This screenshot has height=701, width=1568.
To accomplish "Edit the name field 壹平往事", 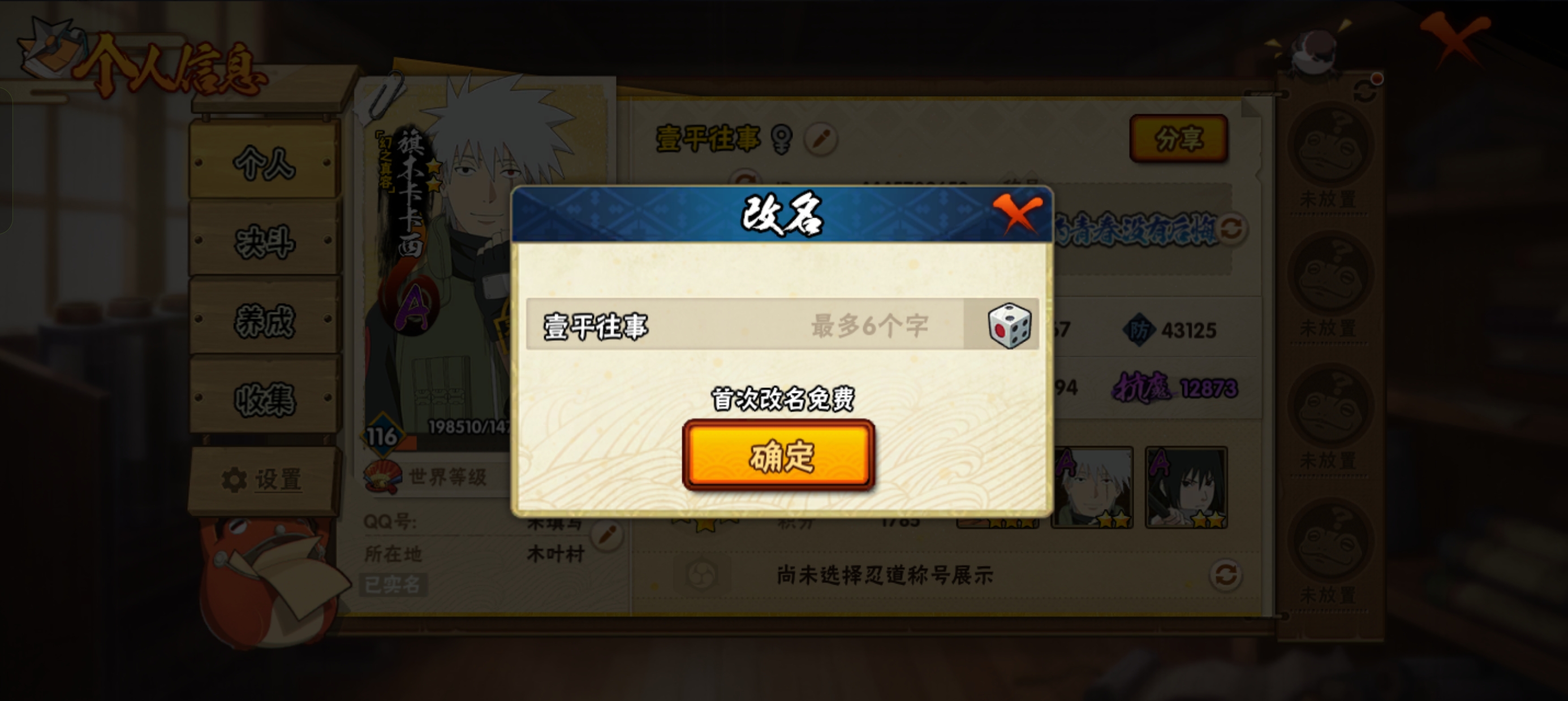I will click(x=745, y=325).
